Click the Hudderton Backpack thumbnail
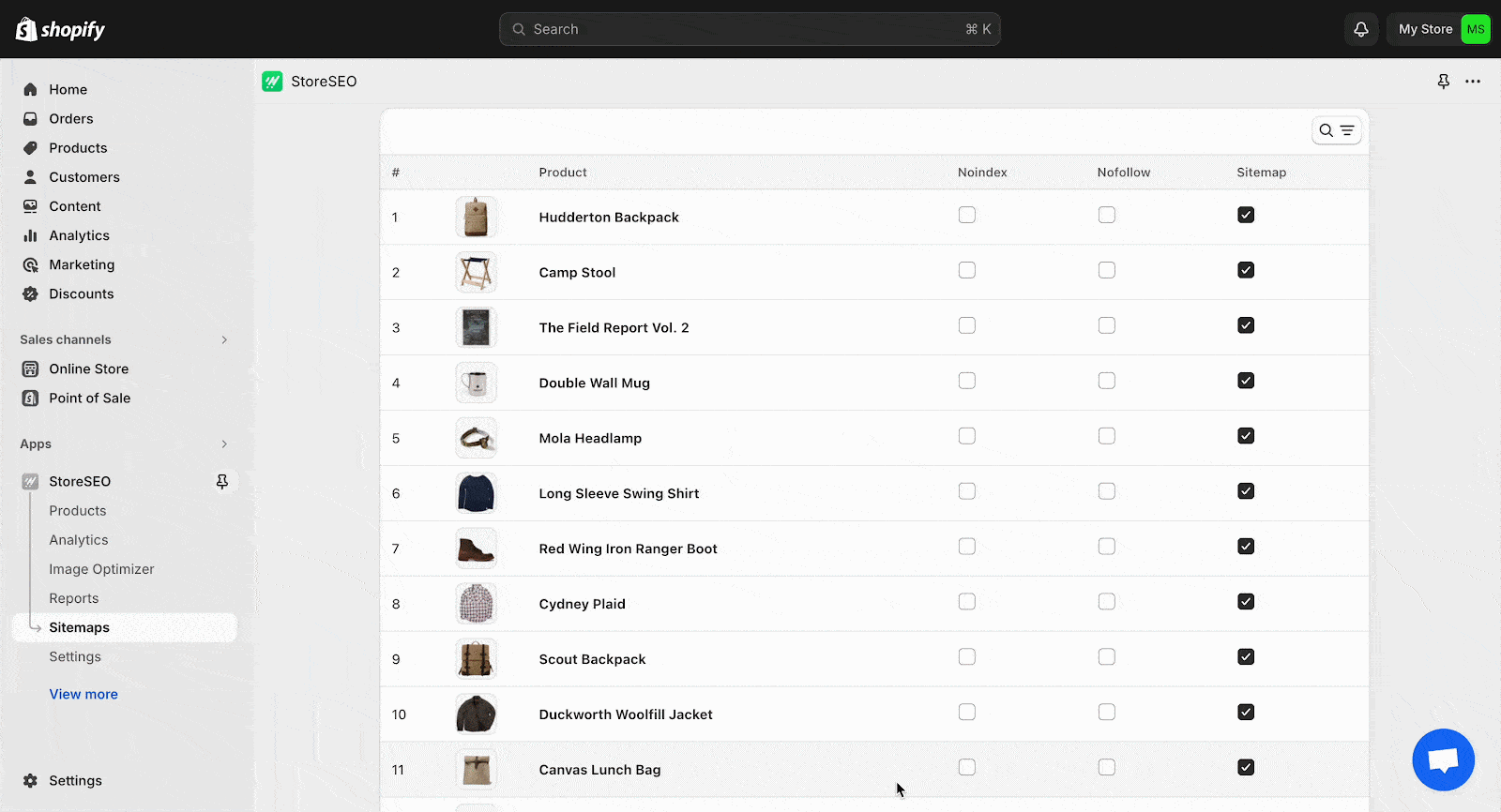 [x=476, y=217]
